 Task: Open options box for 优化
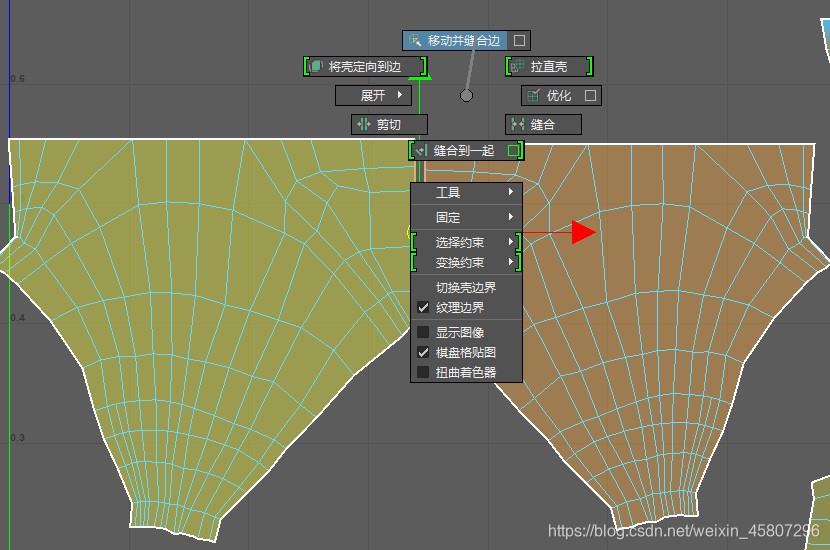point(590,95)
